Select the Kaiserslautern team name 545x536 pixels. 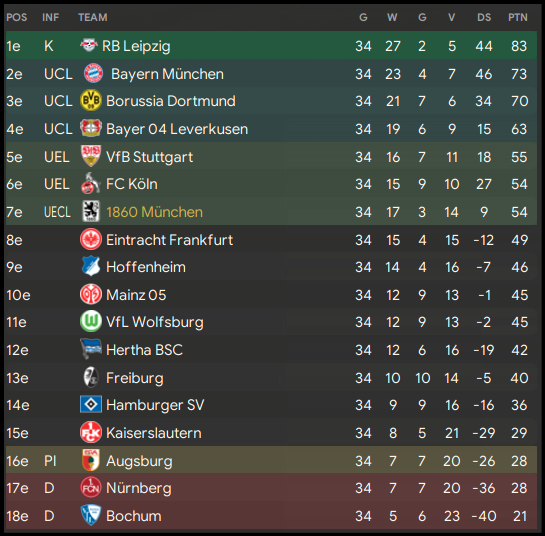pyautogui.click(x=154, y=433)
